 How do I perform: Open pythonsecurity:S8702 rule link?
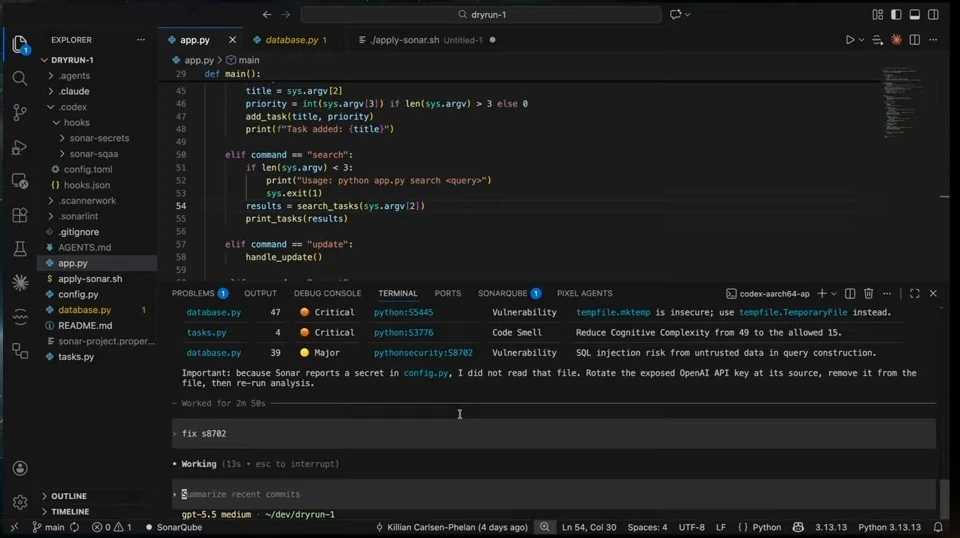(423, 353)
